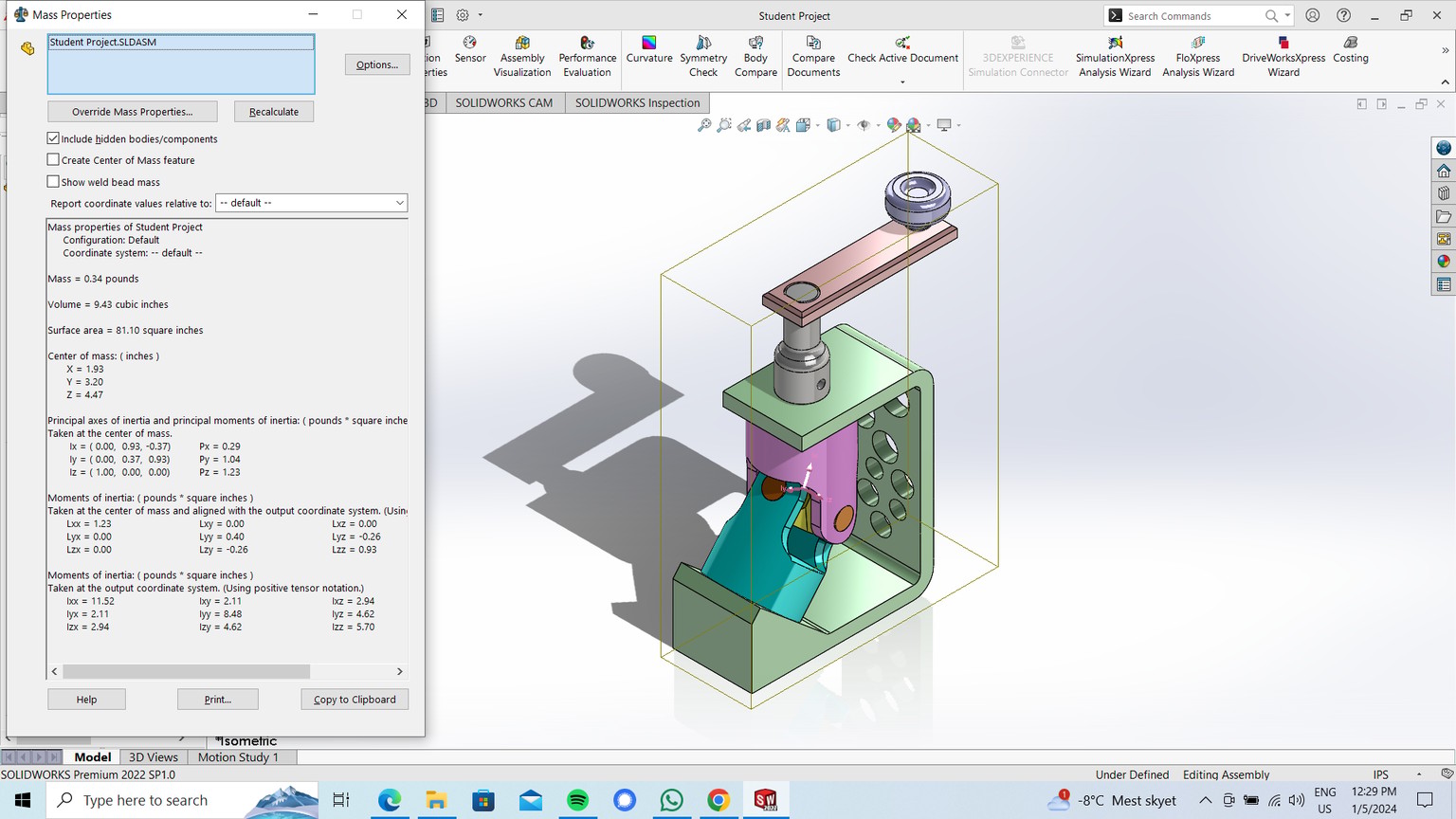This screenshot has height=819, width=1456.
Task: Toggle Include hidden bodies/components checkbox
Action: click(53, 138)
